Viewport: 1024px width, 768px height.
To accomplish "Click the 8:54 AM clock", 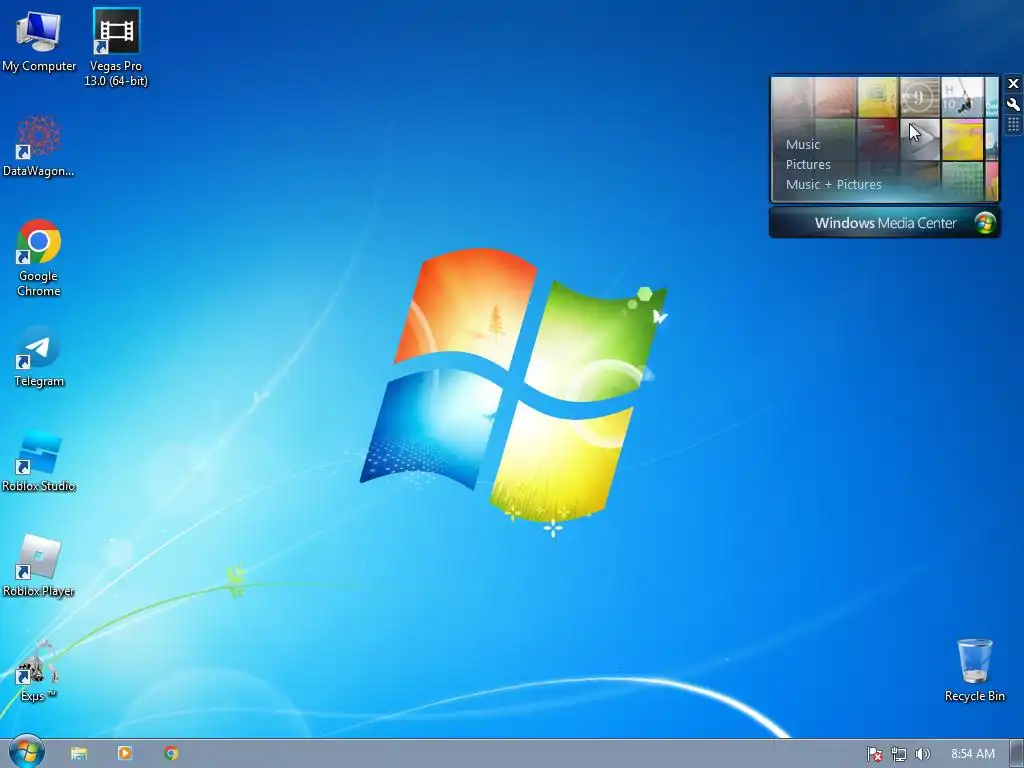I will tap(972, 754).
